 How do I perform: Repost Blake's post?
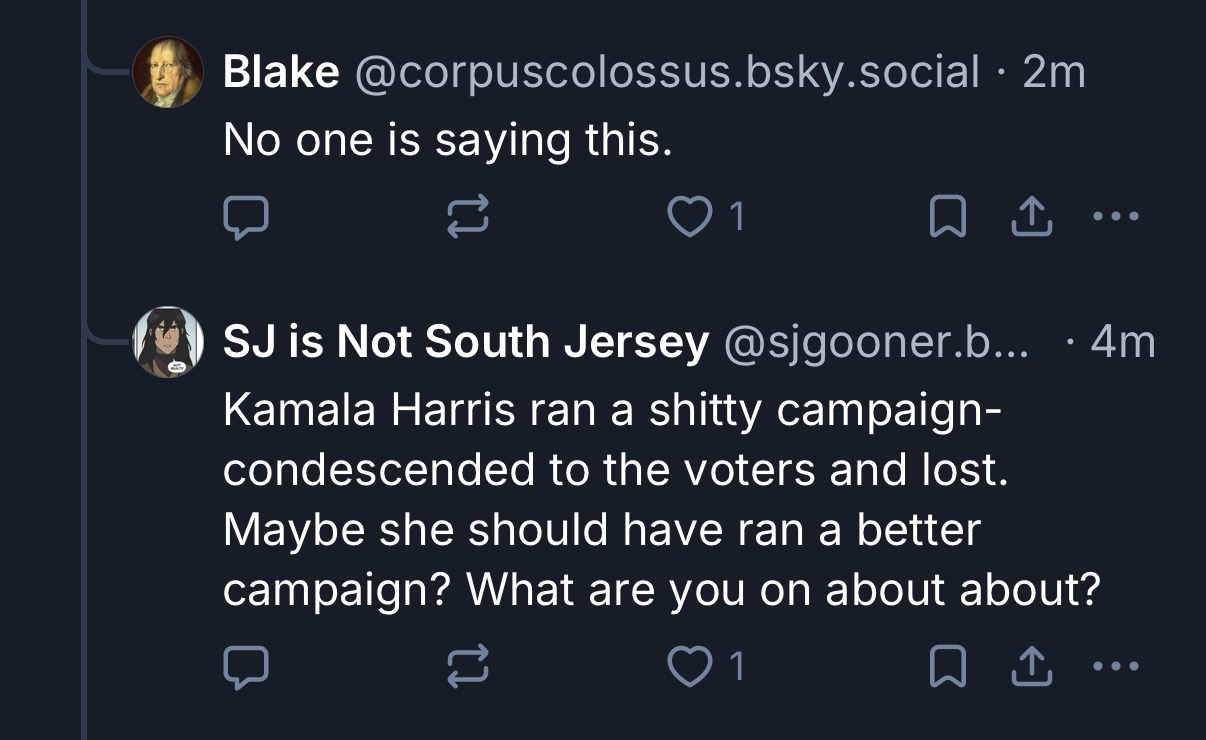click(469, 218)
